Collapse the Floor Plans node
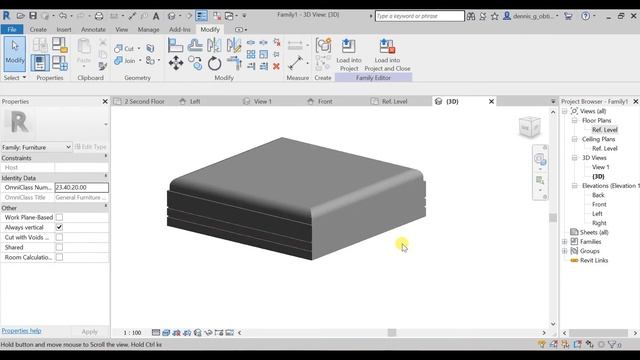This screenshot has height=360, width=640. coord(574,120)
